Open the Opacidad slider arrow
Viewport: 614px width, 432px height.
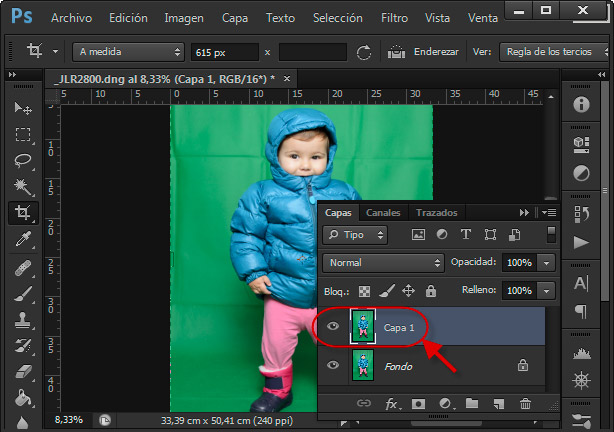click(547, 262)
